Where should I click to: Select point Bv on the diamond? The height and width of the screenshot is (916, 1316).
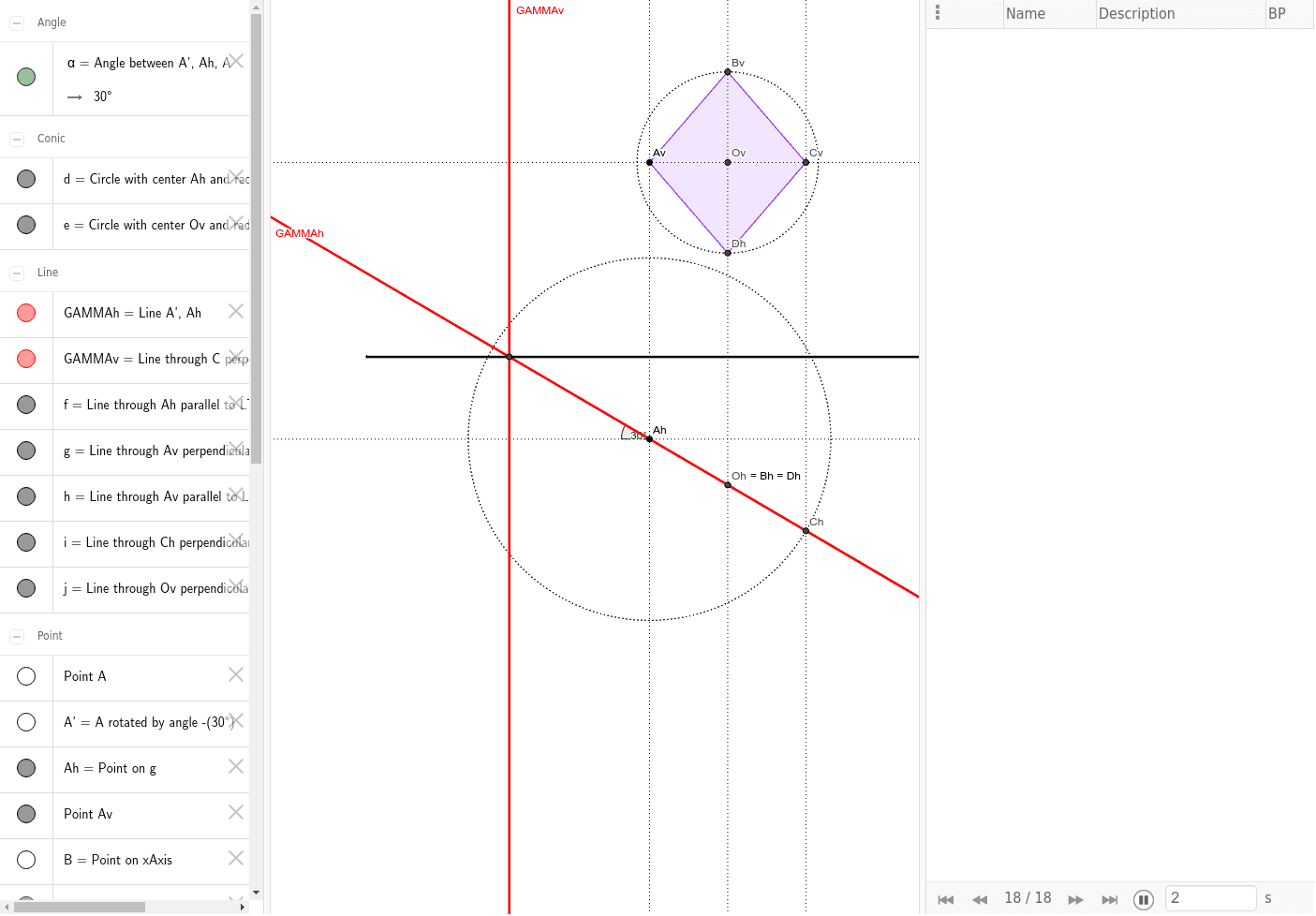click(x=728, y=72)
